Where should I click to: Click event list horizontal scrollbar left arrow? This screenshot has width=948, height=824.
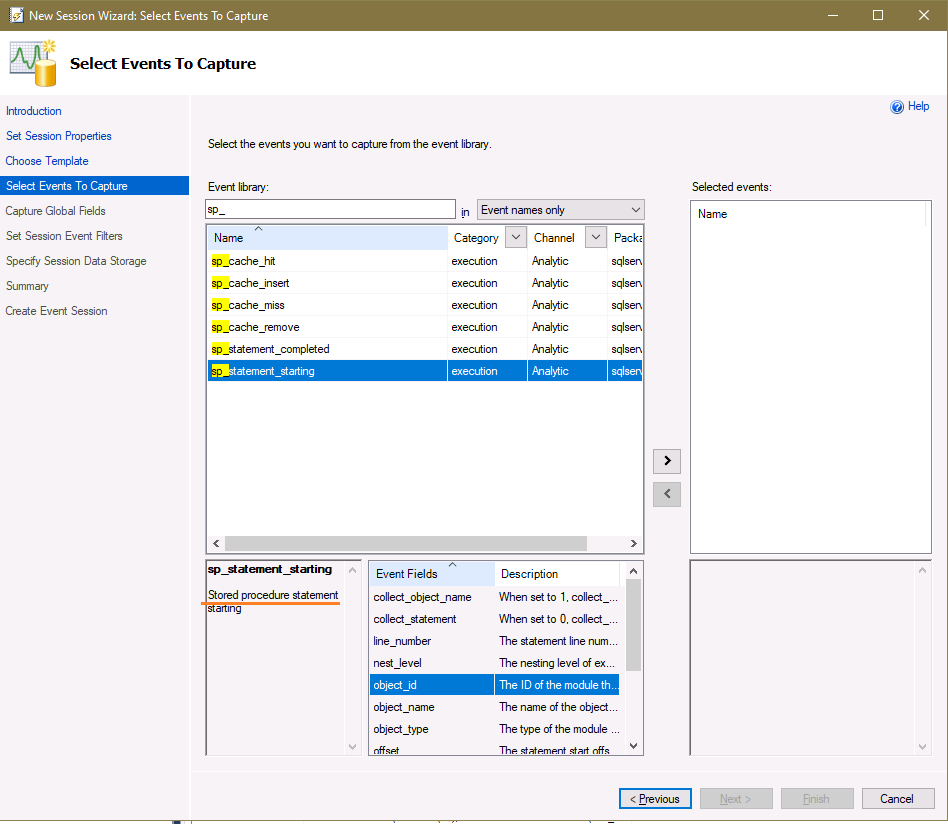pos(216,543)
